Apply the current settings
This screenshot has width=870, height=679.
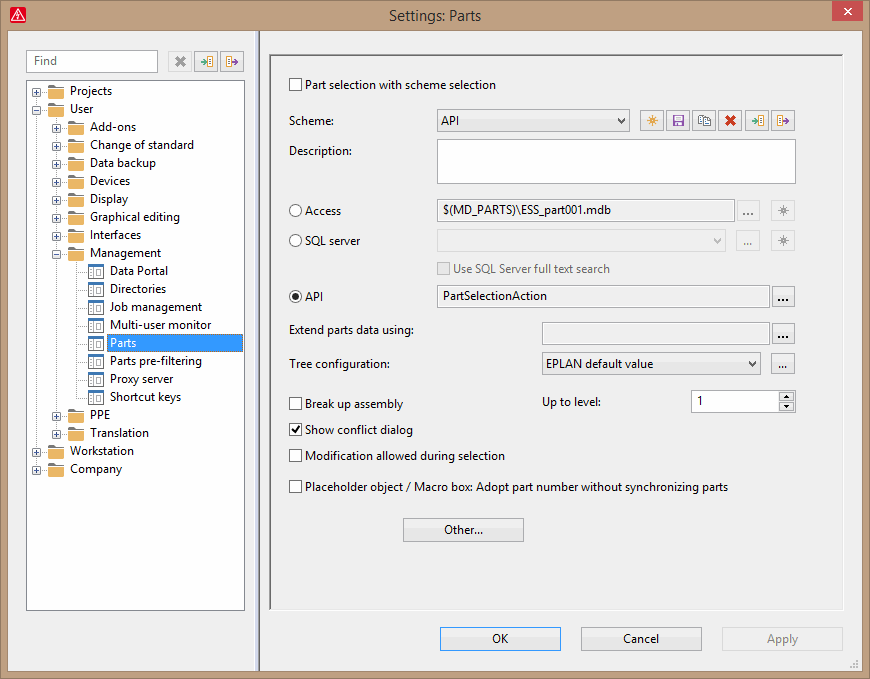(x=782, y=638)
